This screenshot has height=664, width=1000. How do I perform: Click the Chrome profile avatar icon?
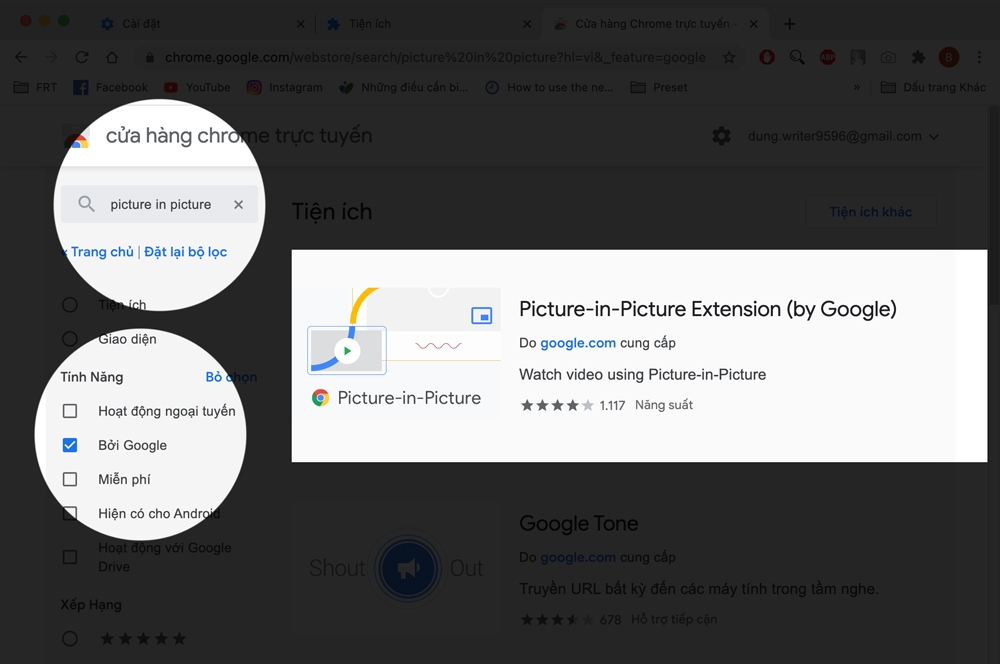point(948,58)
